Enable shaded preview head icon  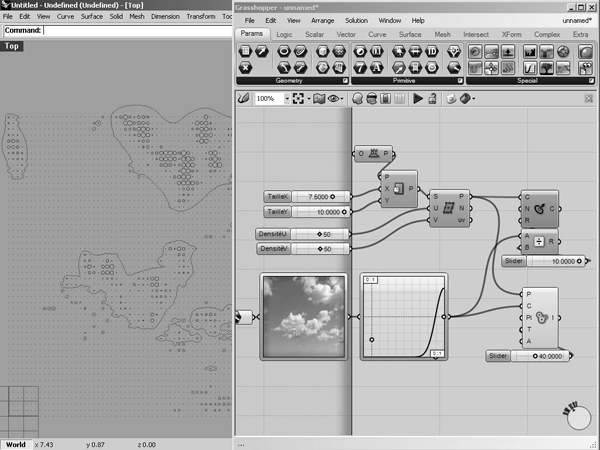point(357,99)
